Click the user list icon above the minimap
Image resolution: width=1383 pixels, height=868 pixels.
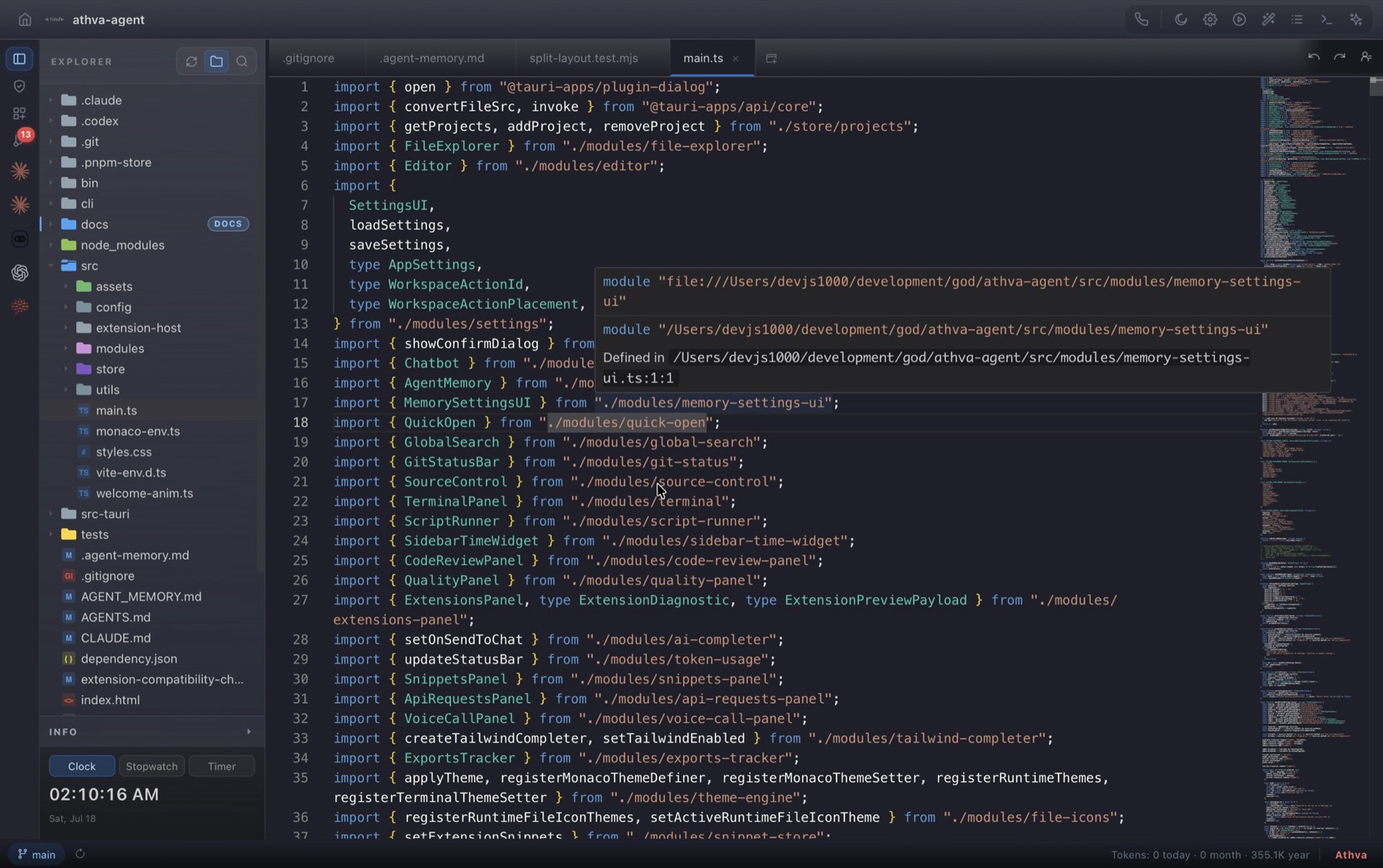tap(1365, 58)
